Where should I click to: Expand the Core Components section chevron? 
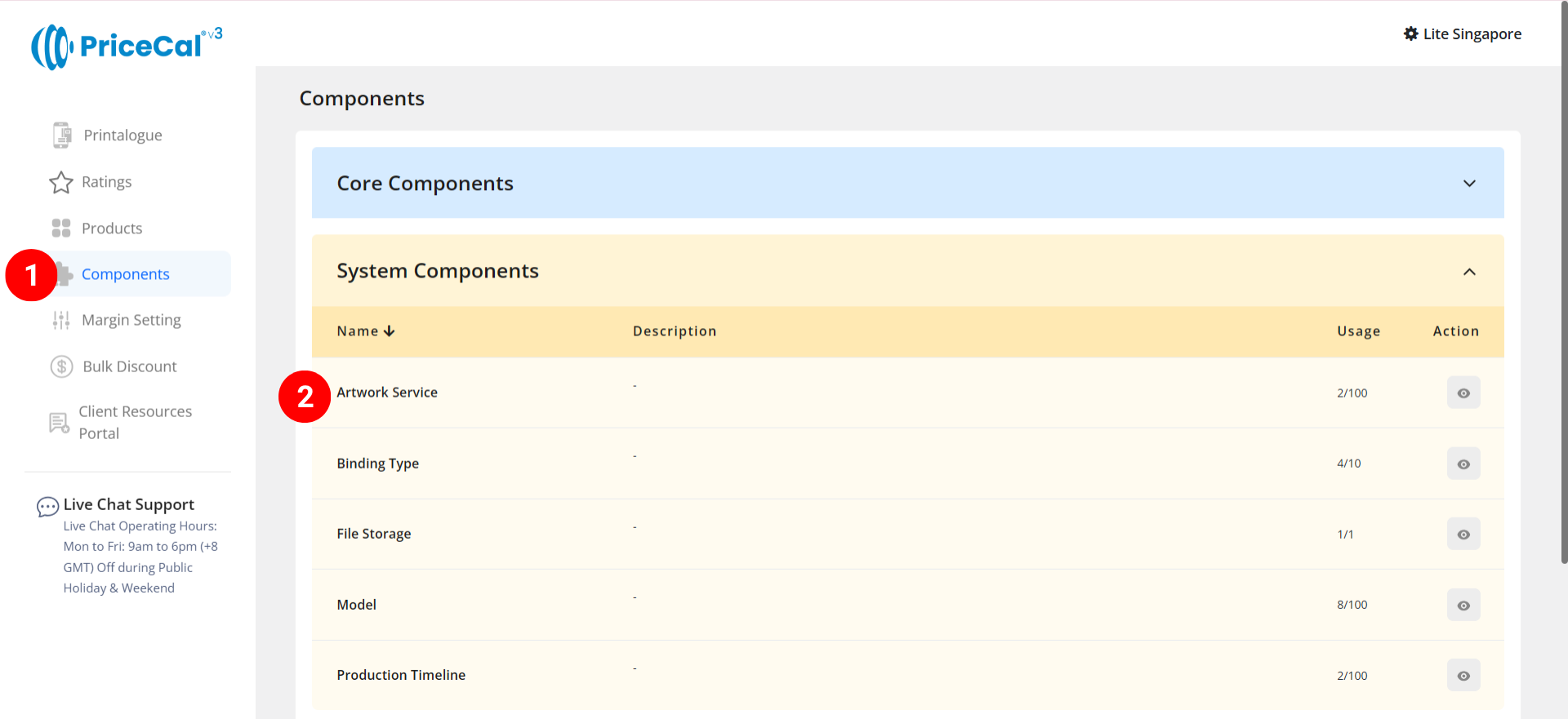[x=1469, y=184]
